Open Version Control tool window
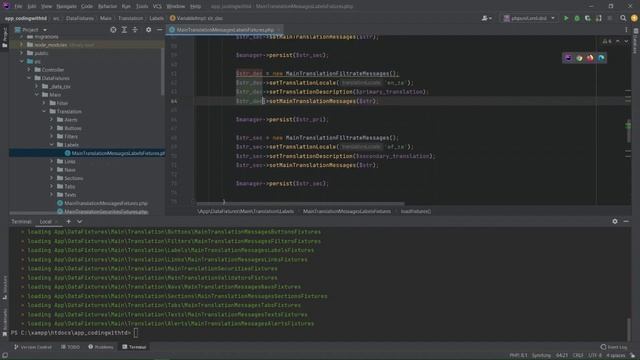Screen dimensions: 640x360 coord(33,347)
